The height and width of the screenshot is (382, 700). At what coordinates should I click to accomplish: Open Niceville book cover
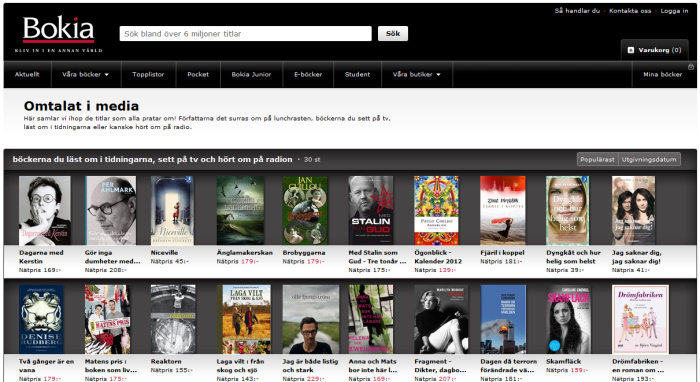pos(172,210)
